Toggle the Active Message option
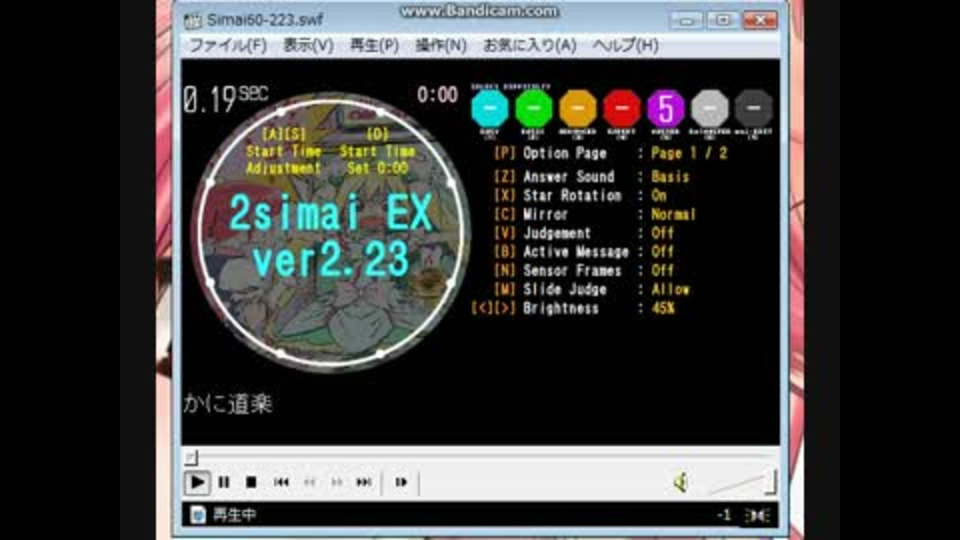 pyautogui.click(x=583, y=252)
